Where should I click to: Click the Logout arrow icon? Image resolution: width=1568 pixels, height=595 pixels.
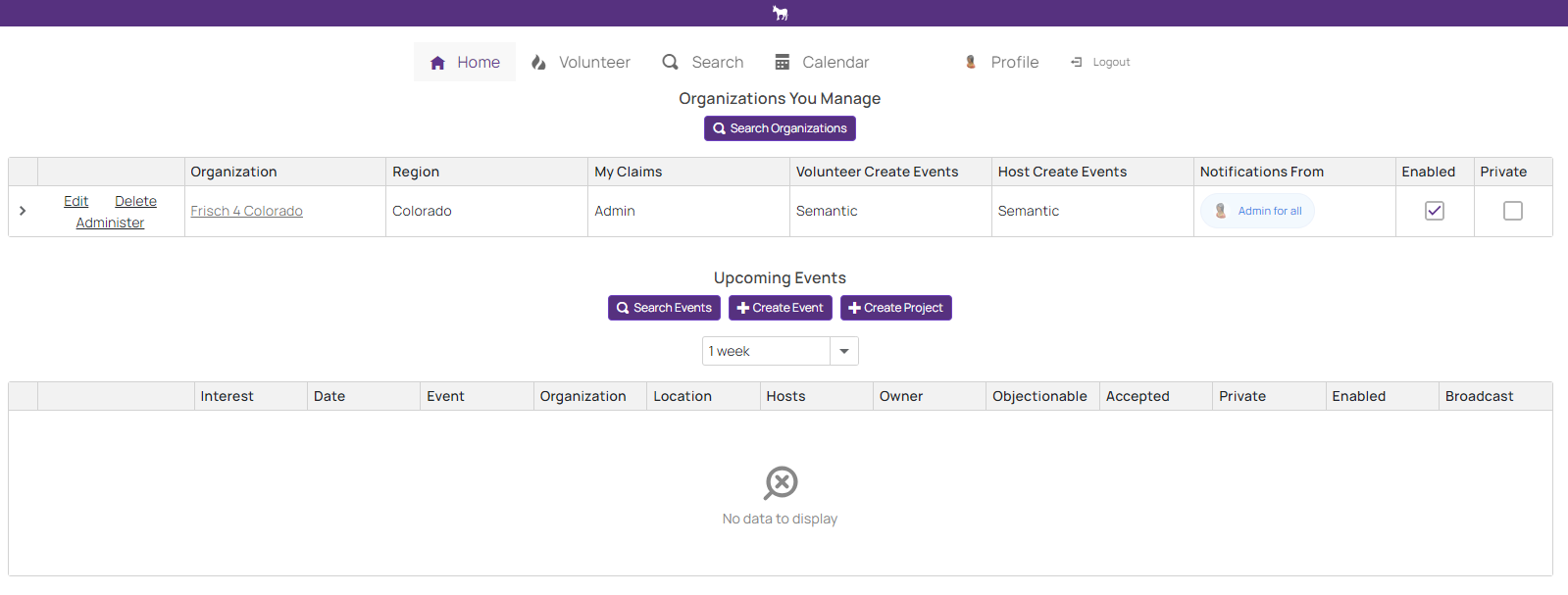click(x=1076, y=62)
